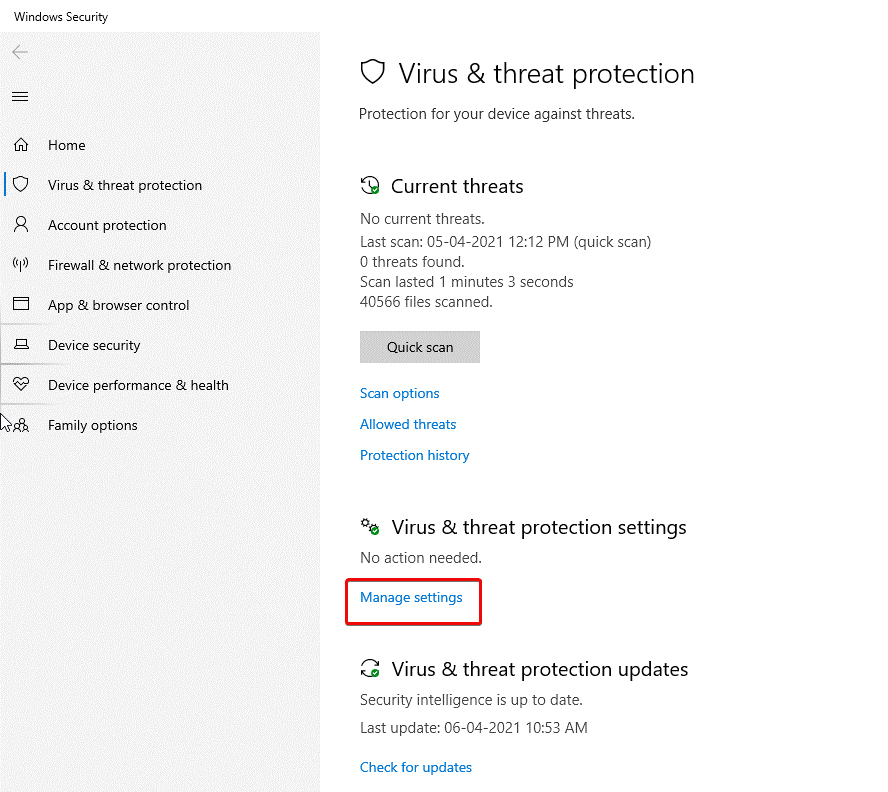
Task: Open Scan options
Action: pyautogui.click(x=399, y=393)
